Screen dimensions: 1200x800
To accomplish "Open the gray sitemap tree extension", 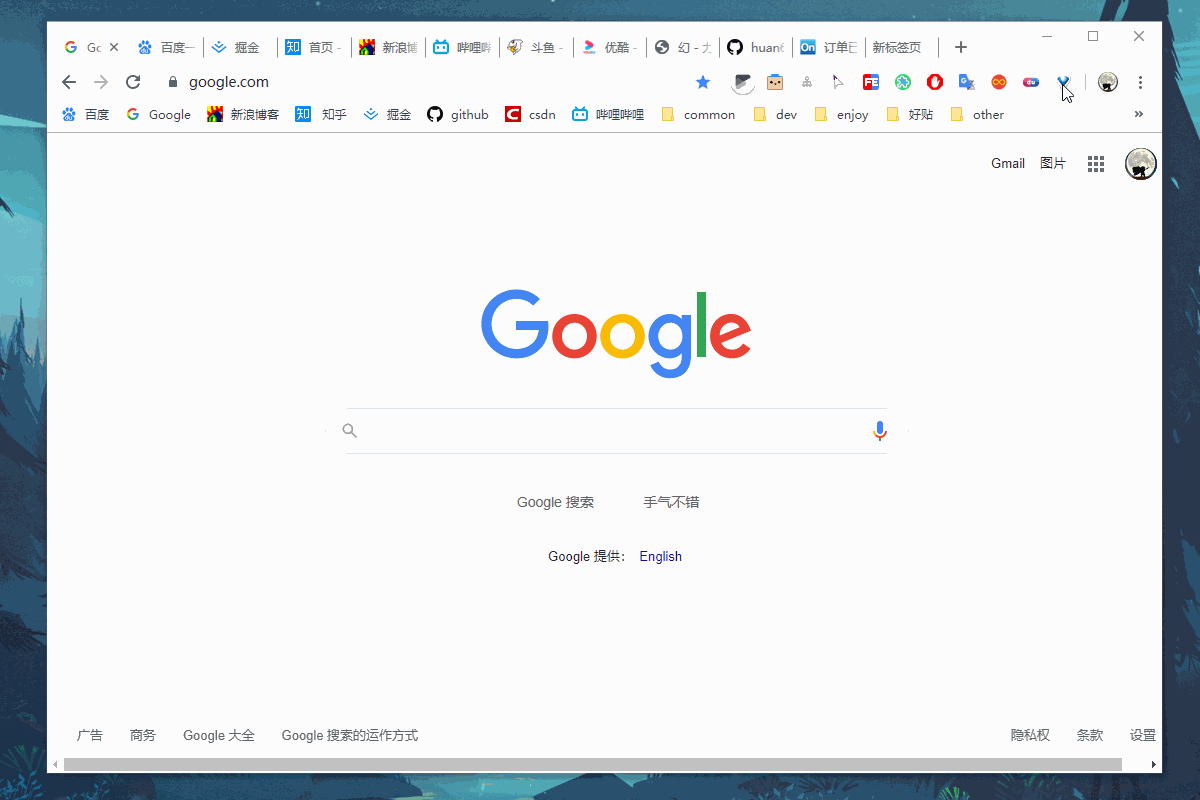I will coord(807,82).
